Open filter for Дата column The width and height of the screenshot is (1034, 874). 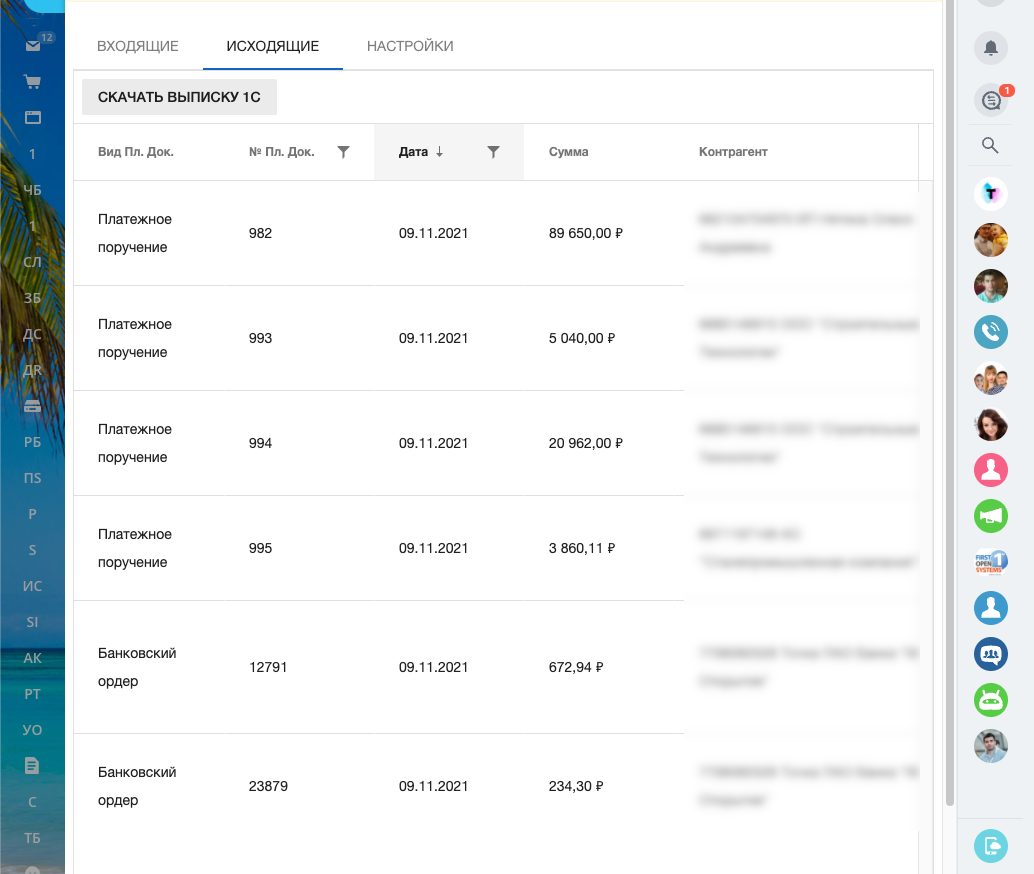click(x=493, y=152)
